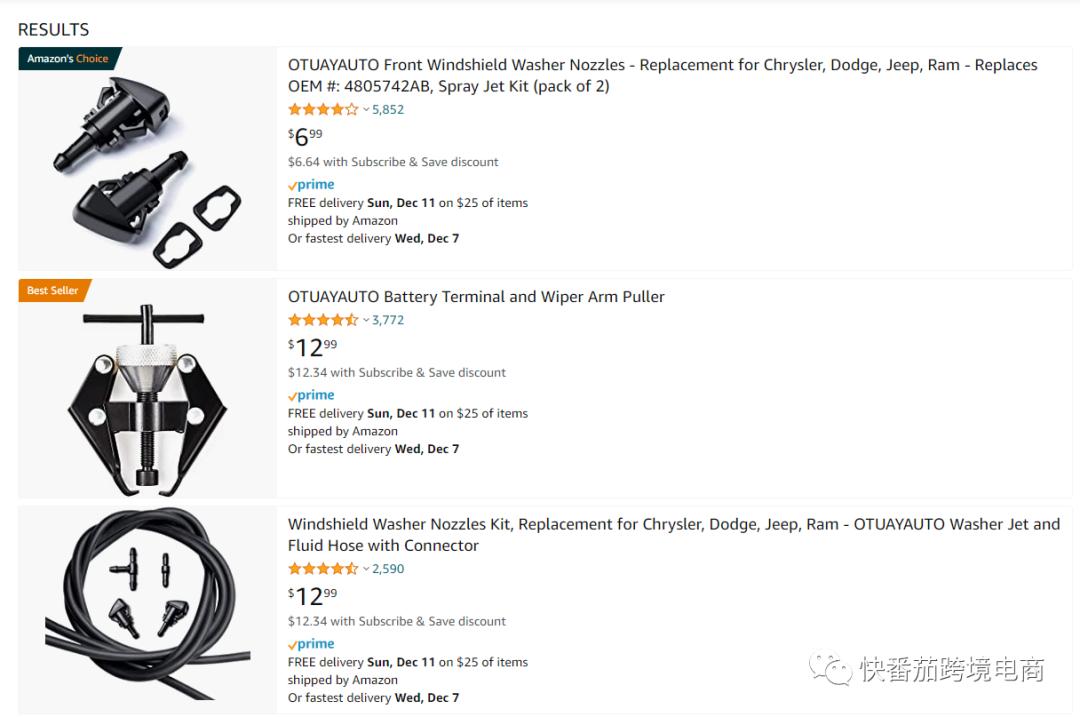Viewport: 1080px width, 717px height.
Task: Open OTUAYAUTO Battery Terminal and Wiper Arm Puller
Action: [476, 297]
